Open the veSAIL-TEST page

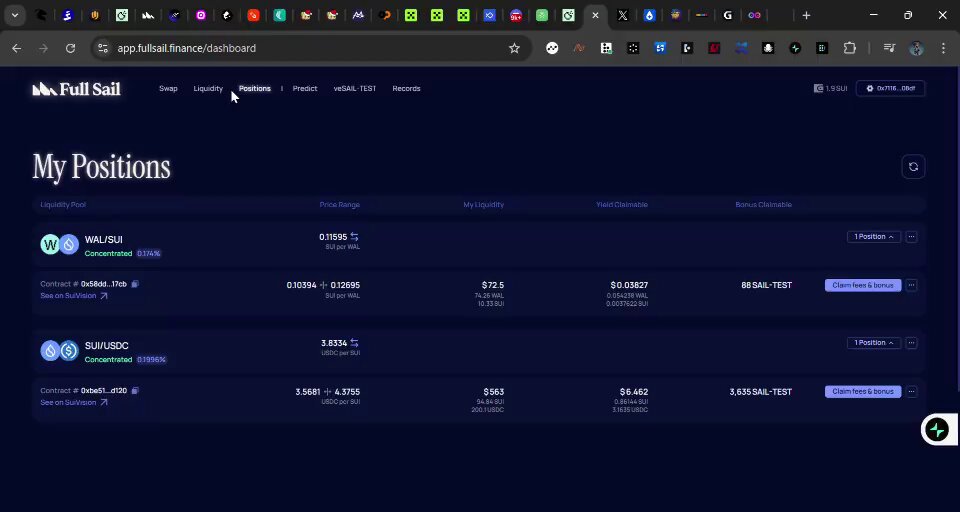(x=354, y=88)
